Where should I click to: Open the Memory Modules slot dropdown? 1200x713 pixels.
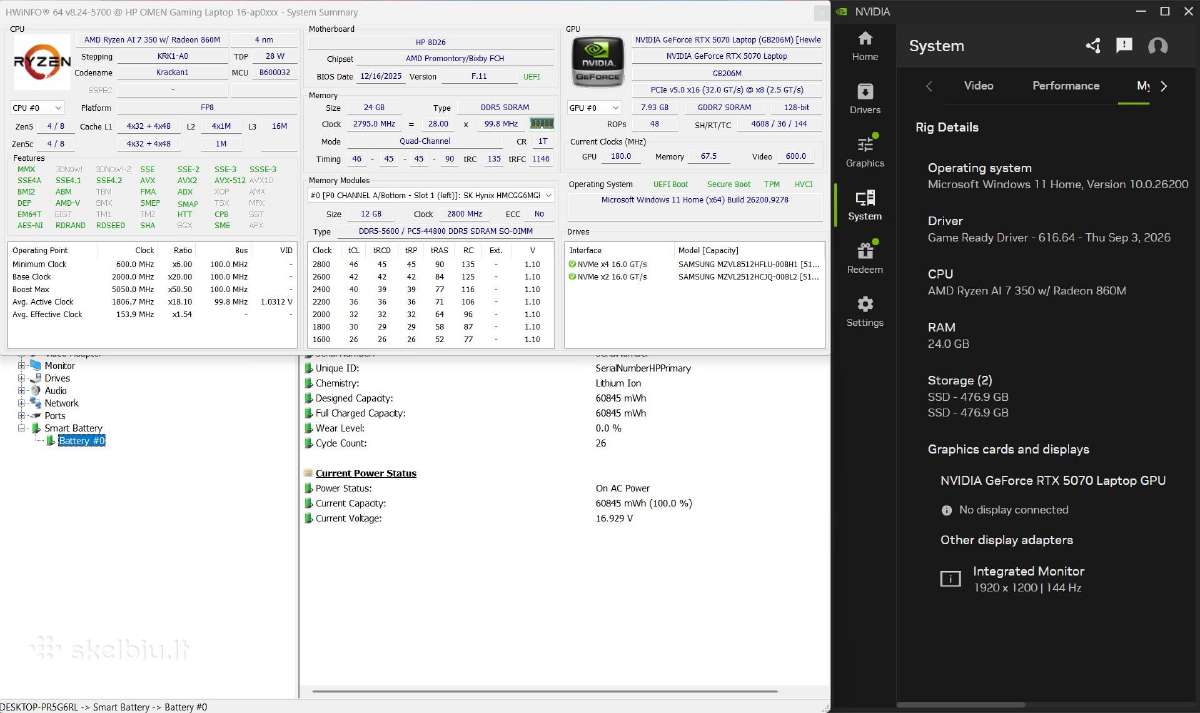431,196
